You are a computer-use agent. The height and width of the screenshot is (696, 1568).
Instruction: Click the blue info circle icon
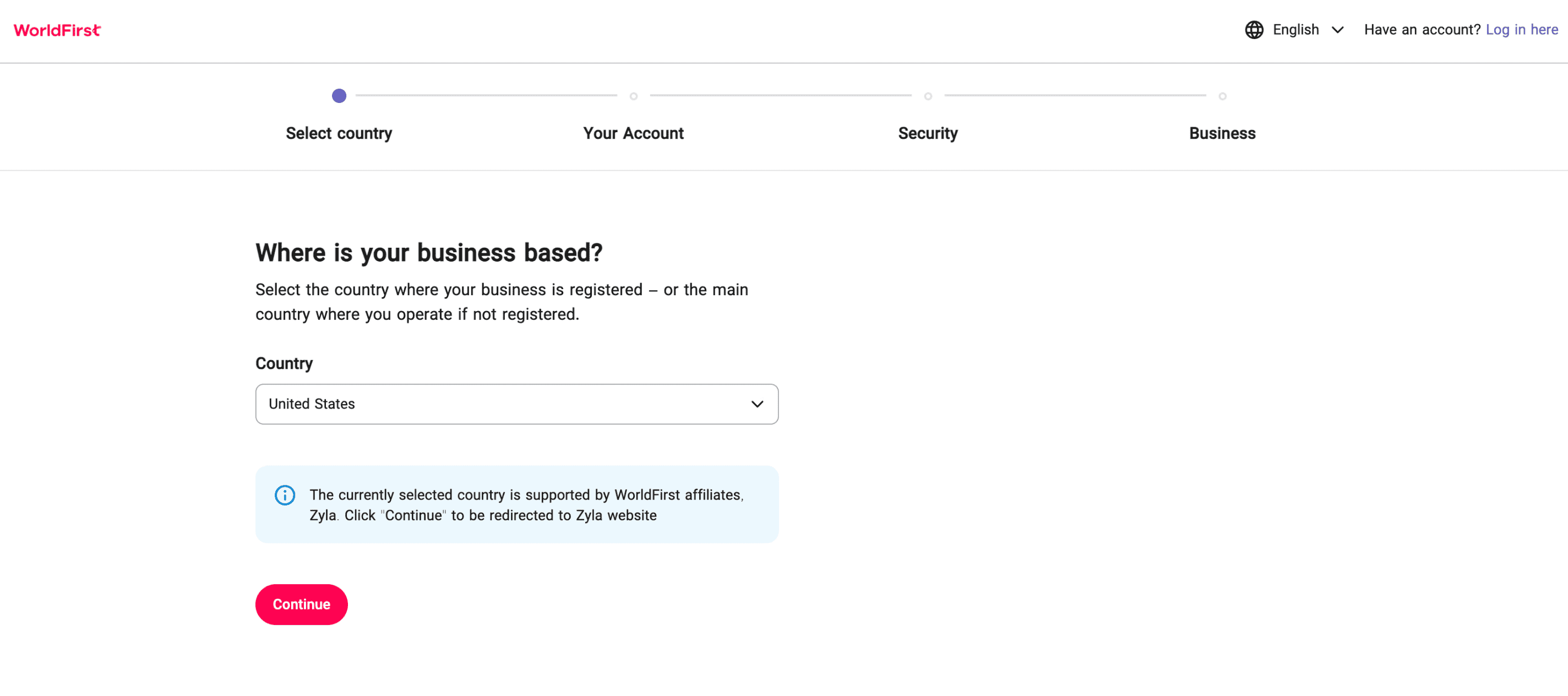point(284,495)
